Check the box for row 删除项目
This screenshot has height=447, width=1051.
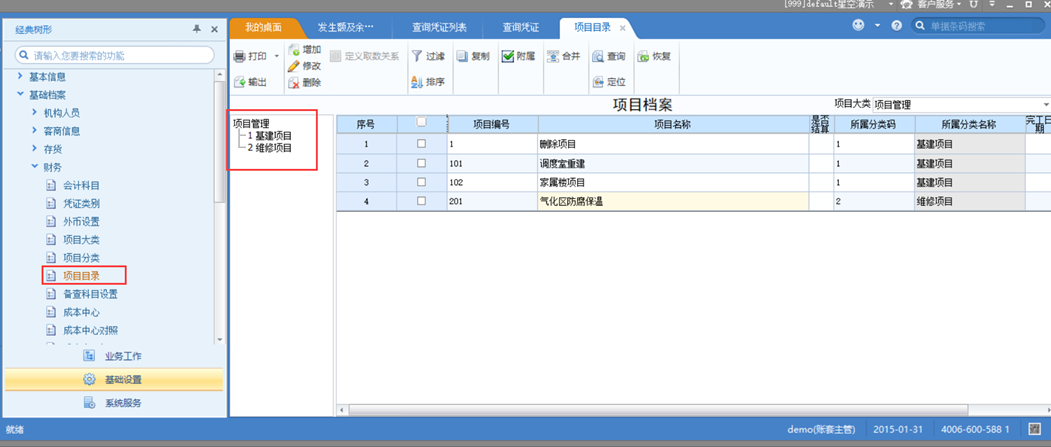(x=421, y=143)
